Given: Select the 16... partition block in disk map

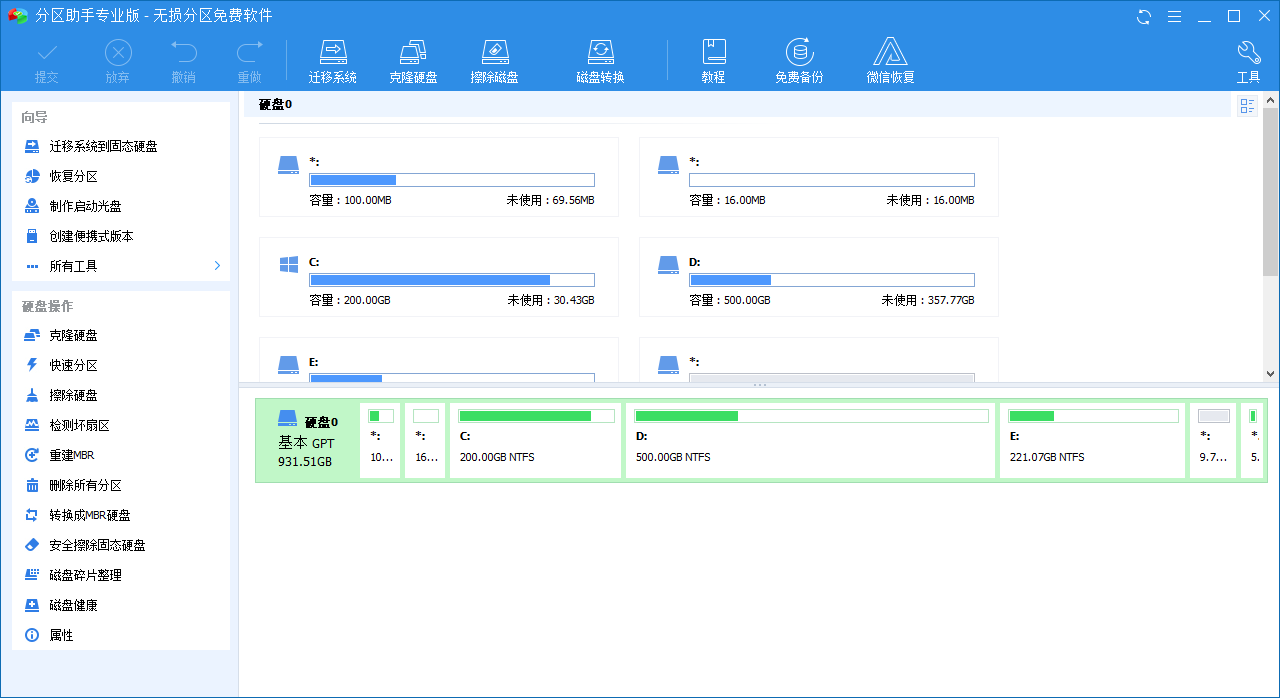Looking at the screenshot, I should click(426, 441).
